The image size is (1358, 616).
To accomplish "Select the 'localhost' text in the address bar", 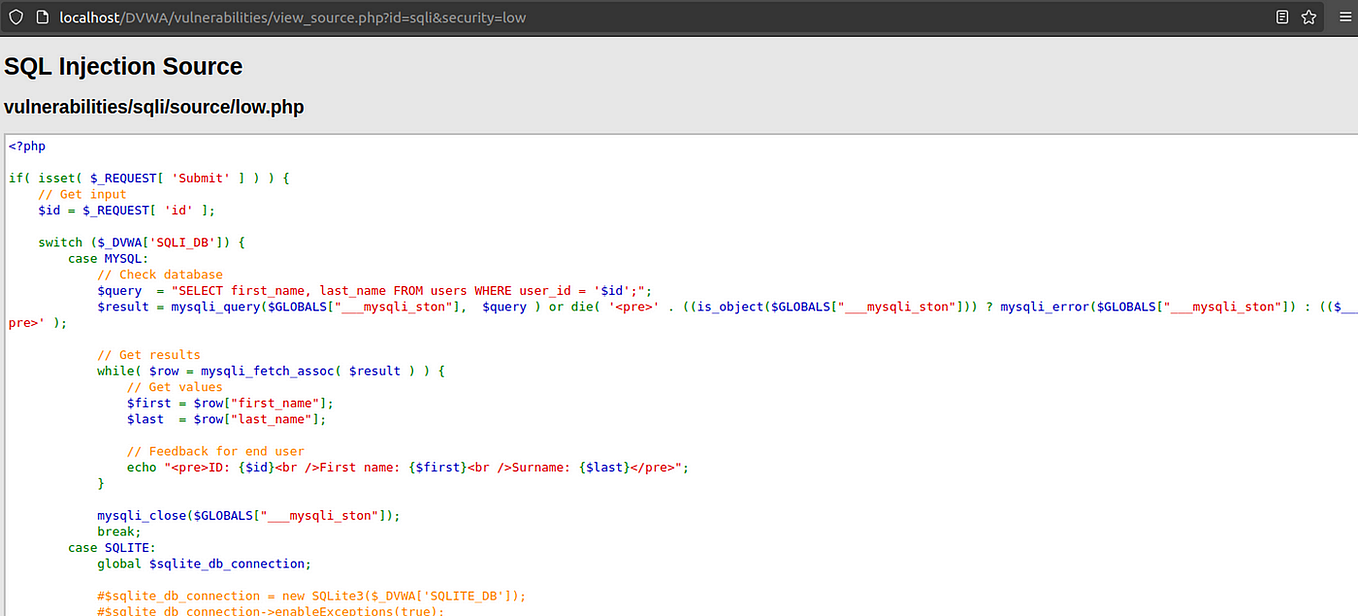I will [x=88, y=16].
